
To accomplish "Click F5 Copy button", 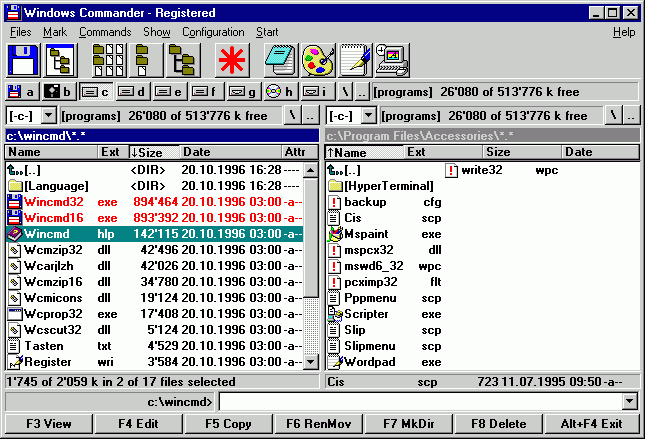I will [x=228, y=424].
